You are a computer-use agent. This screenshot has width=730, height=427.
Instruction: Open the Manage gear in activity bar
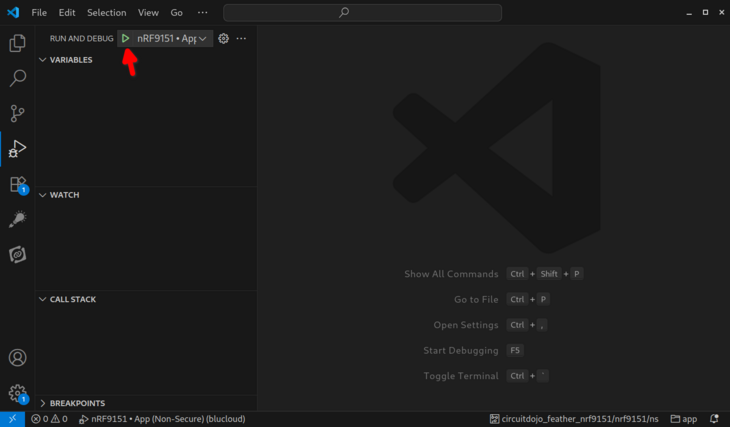[x=18, y=393]
